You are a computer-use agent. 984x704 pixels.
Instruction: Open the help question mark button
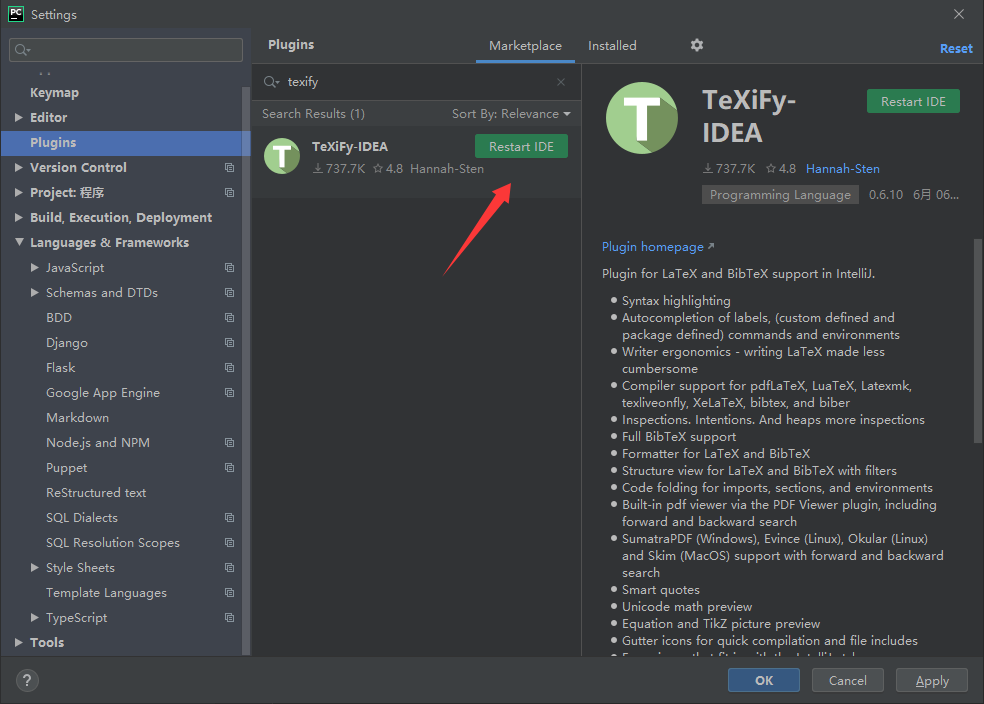[27, 680]
